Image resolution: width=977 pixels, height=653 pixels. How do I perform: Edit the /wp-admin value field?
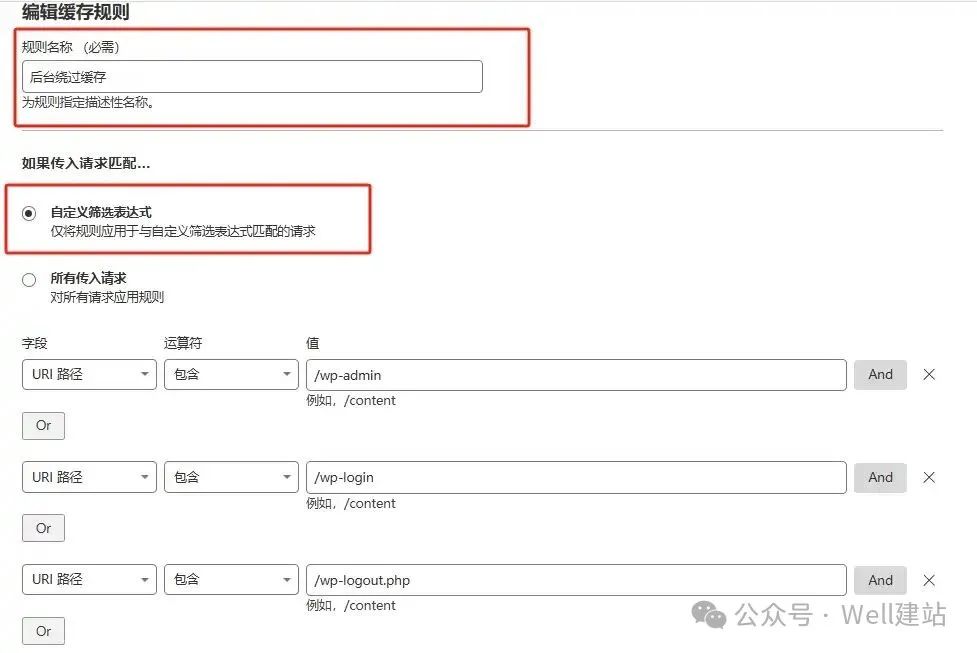[x=576, y=375]
